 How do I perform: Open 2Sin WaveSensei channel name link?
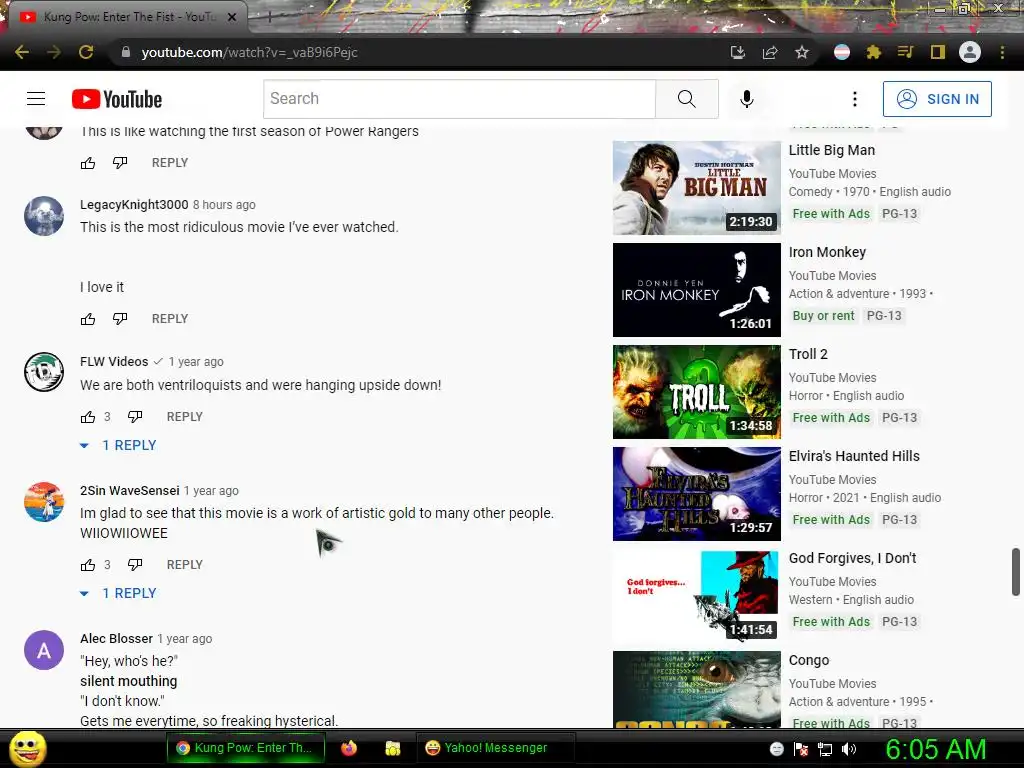pyautogui.click(x=129, y=490)
